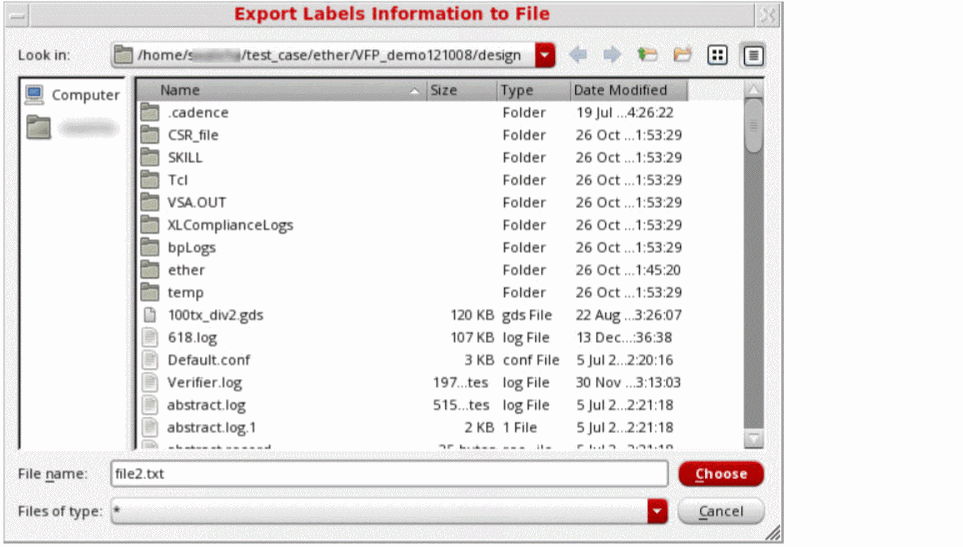The height and width of the screenshot is (547, 963).
Task: Select the 618.log file
Action: pos(192,338)
